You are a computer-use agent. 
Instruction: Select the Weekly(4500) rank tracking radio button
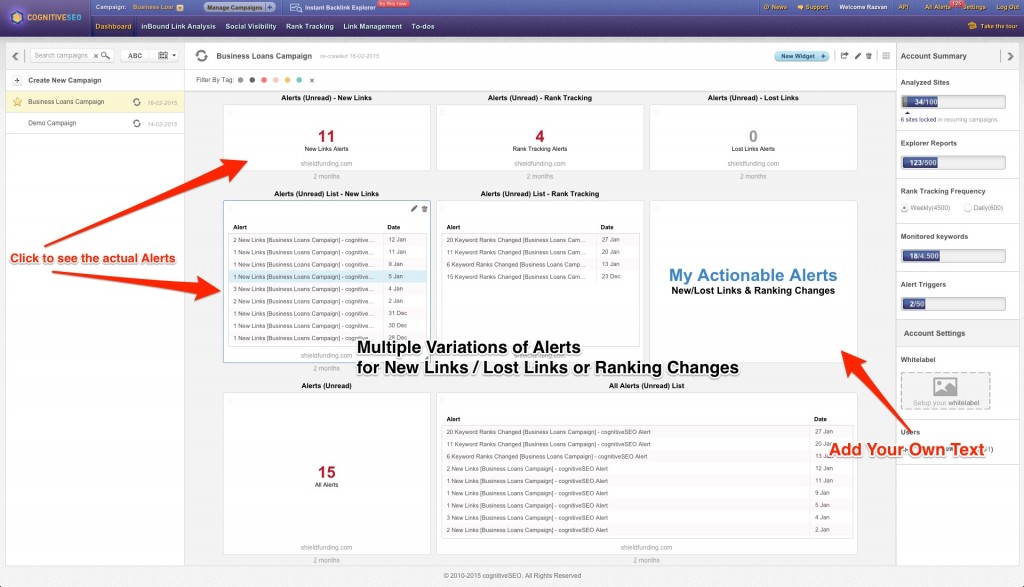(905, 208)
